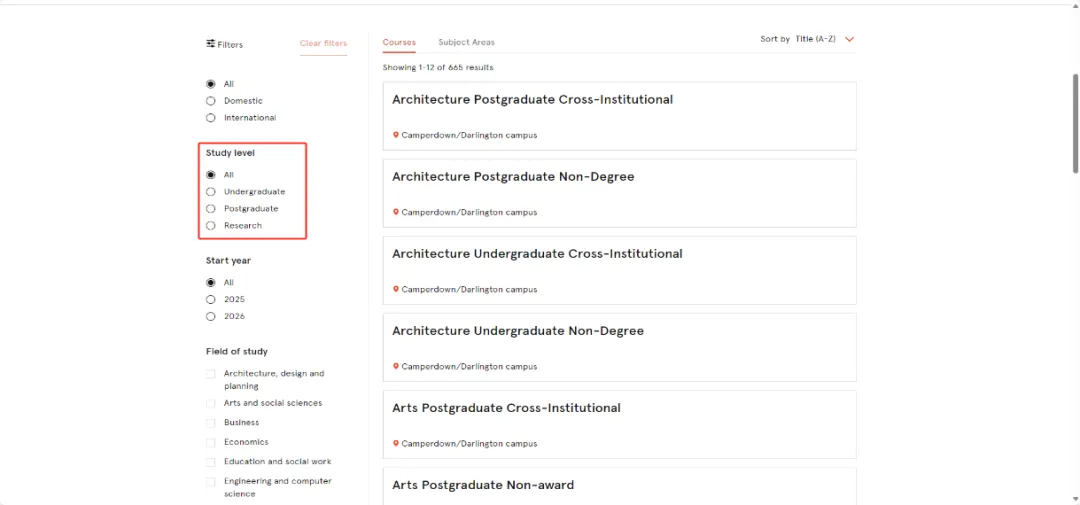This screenshot has height=505, width=1080.
Task: Click the Clear filters link
Action: coord(323,43)
